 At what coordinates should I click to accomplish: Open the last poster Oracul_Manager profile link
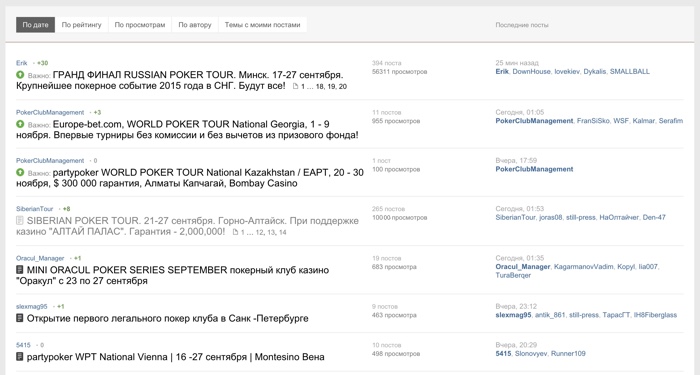(523, 267)
